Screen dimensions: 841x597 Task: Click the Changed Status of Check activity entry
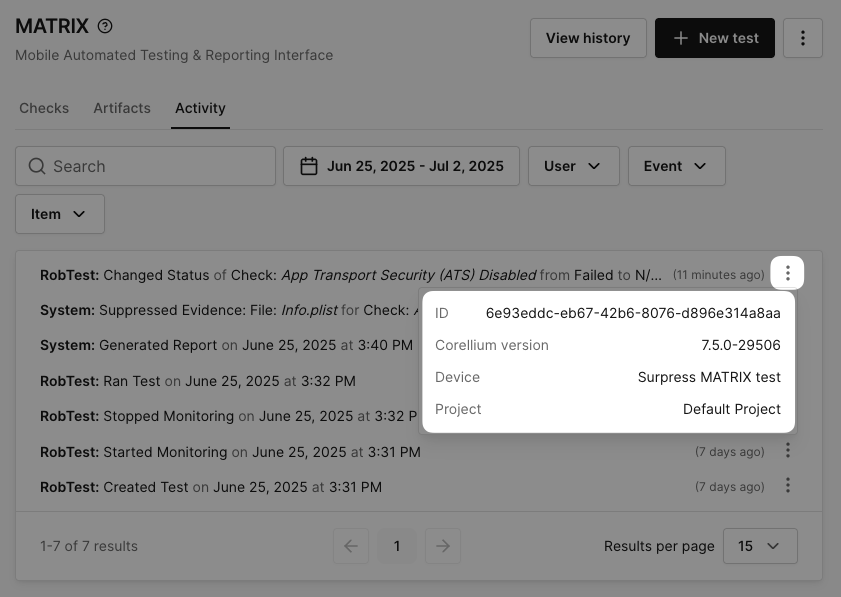pyautogui.click(x=351, y=275)
